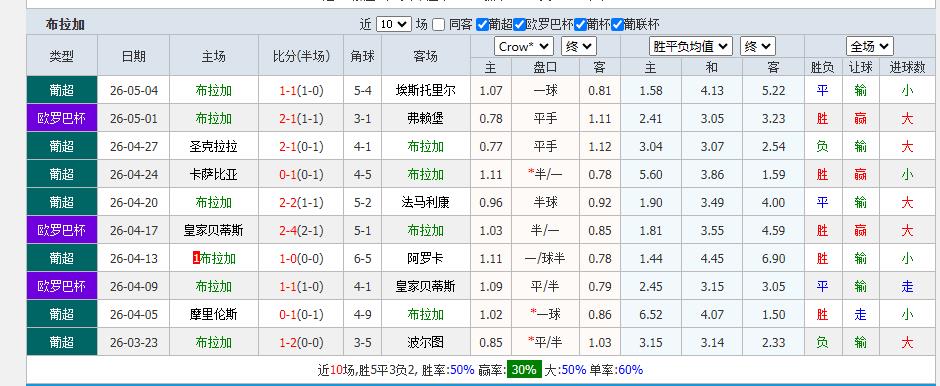Screen dimensions: 940x386
Task: Click the 5-4 corner count
Action: [x=363, y=91]
